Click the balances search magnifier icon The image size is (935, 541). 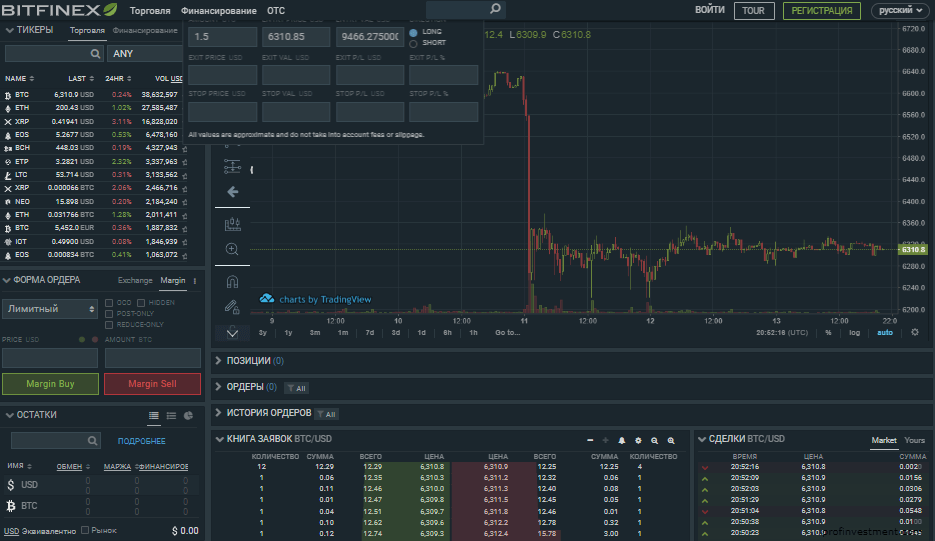92,441
